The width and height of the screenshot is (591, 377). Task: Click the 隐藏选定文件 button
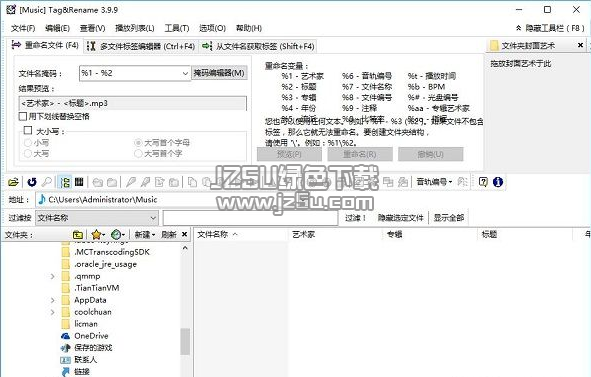click(401, 218)
